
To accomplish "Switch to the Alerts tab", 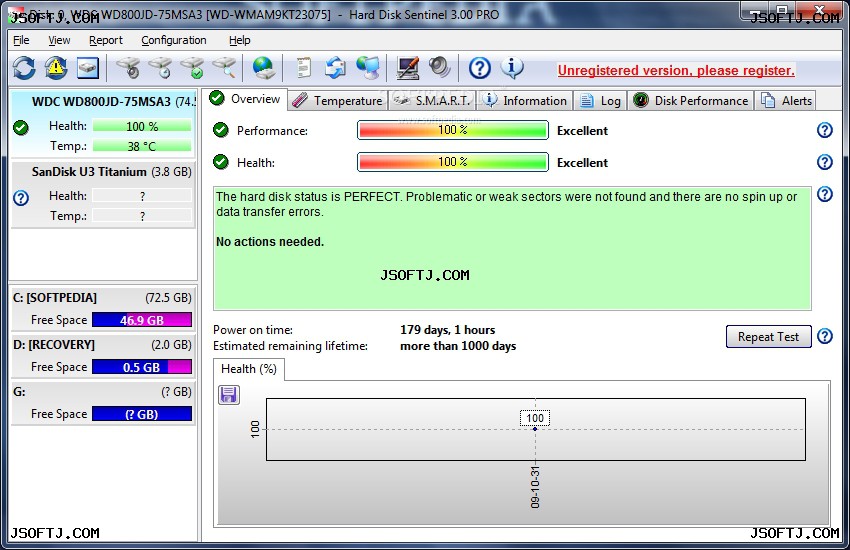I will click(786, 101).
